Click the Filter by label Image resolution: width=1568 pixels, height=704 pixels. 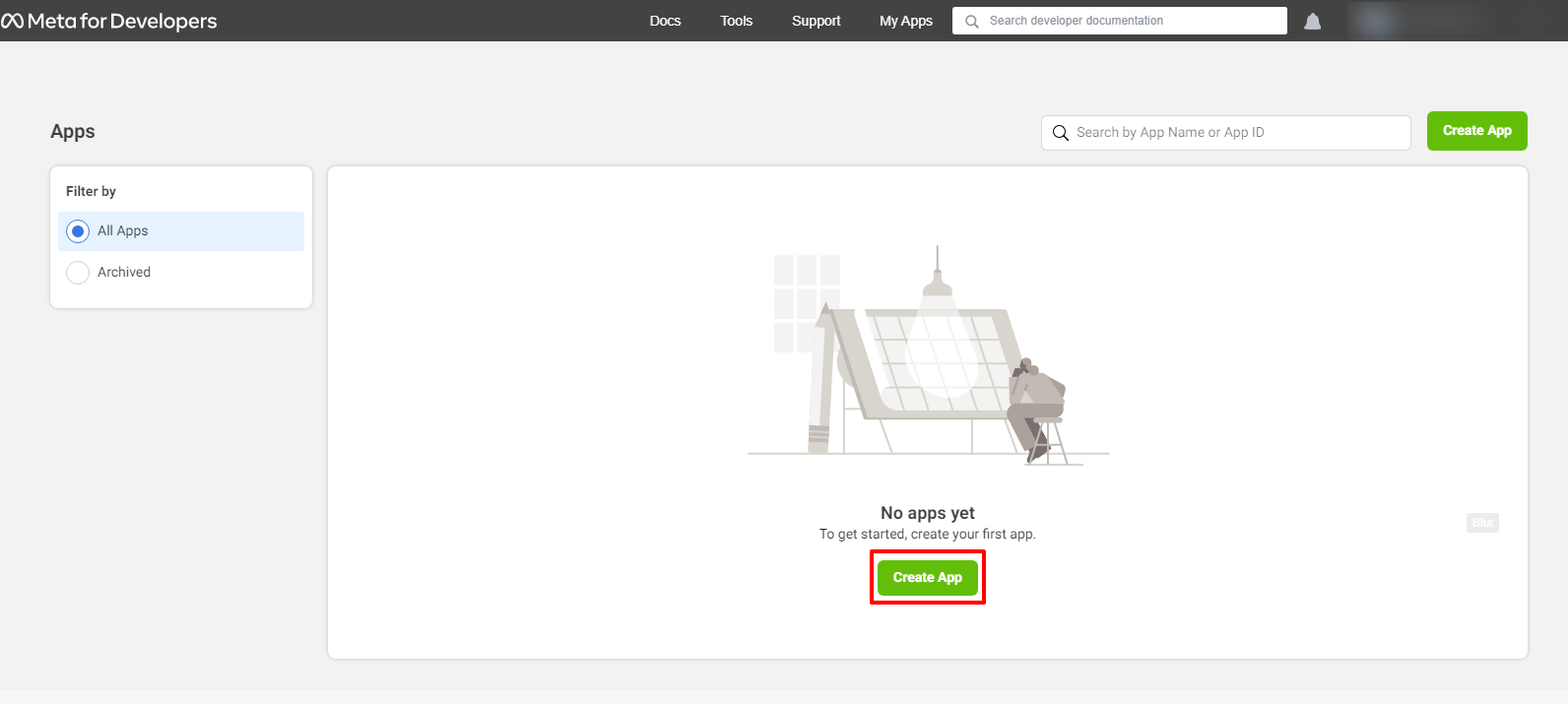(91, 191)
